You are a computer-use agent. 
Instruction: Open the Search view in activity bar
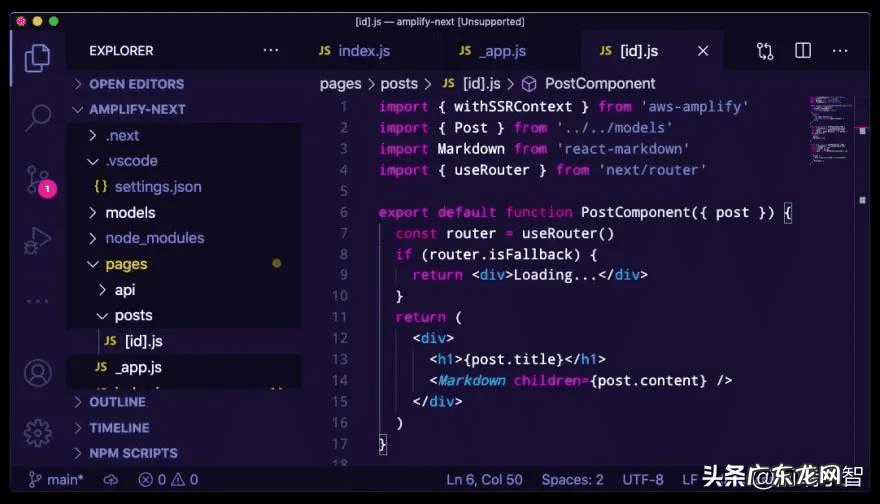[37, 117]
